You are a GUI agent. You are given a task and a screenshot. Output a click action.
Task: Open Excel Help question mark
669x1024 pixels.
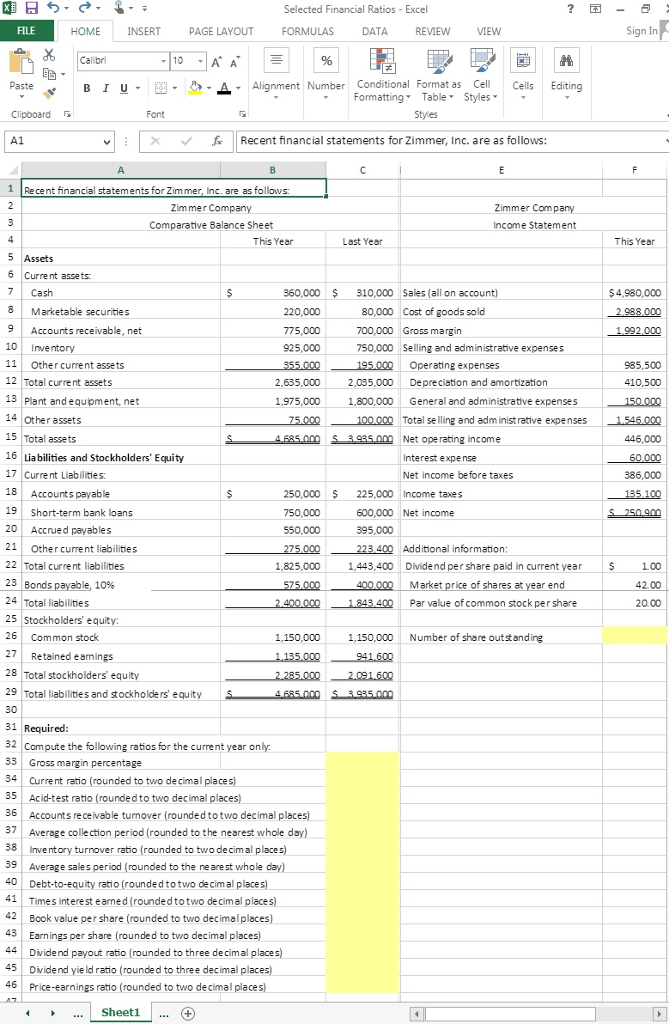point(570,8)
